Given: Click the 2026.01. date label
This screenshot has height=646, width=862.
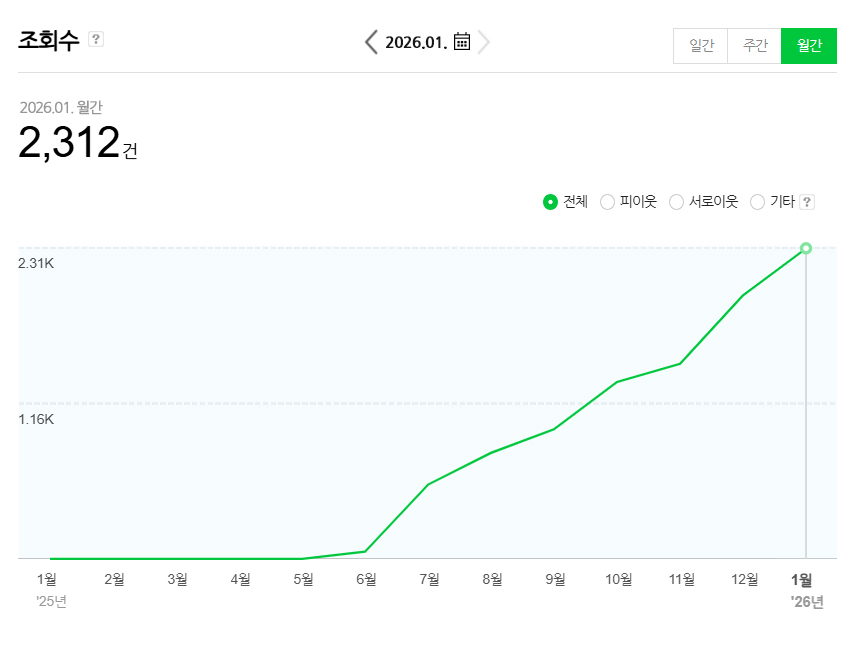Looking at the screenshot, I should (416, 42).
